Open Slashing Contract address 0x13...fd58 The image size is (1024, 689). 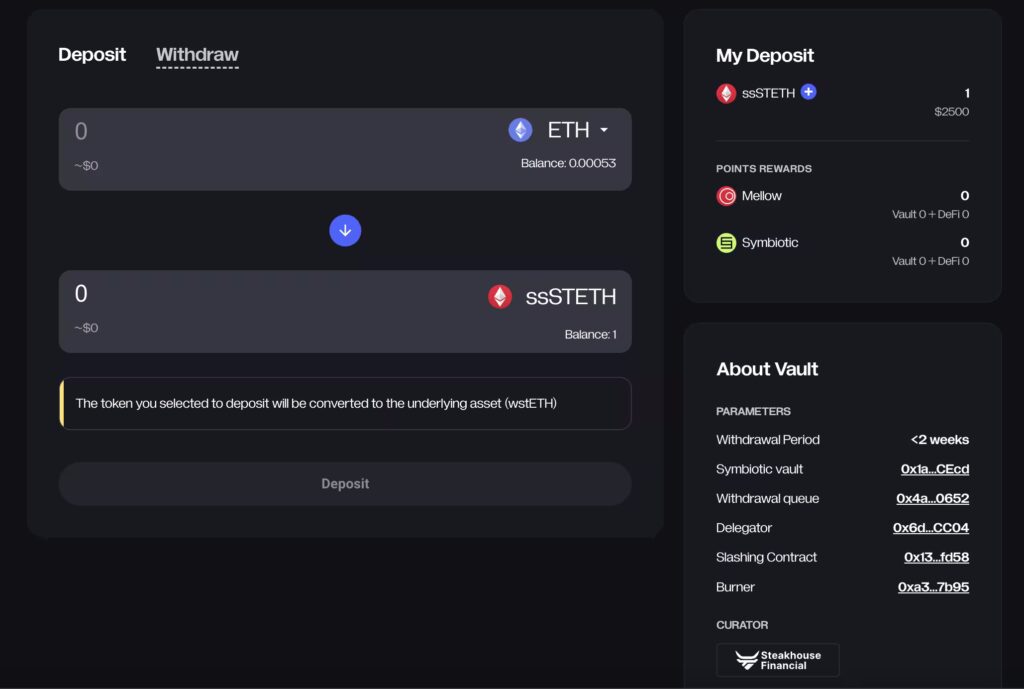(x=936, y=557)
